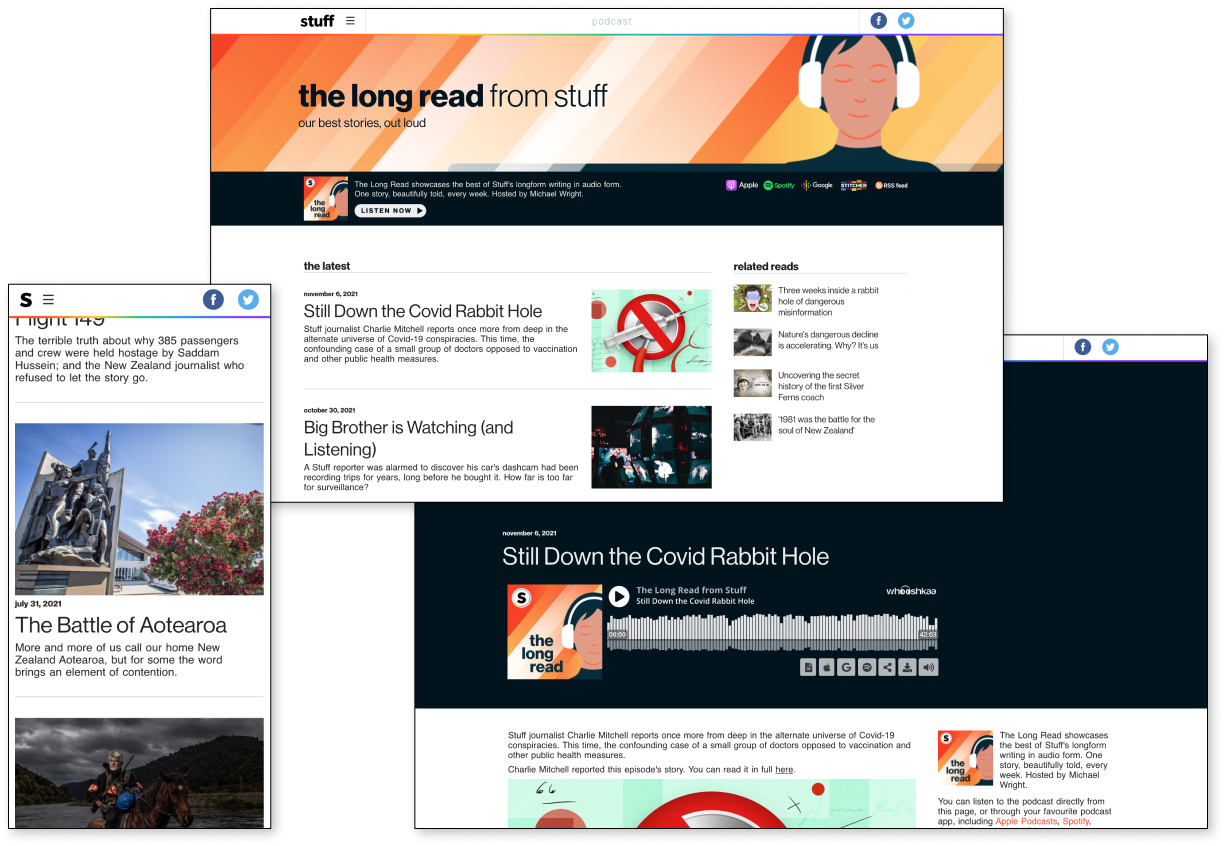Click the Silver Ferns coach thumbnail
Image resolution: width=1225 pixels, height=846 pixels.
pyautogui.click(x=752, y=383)
